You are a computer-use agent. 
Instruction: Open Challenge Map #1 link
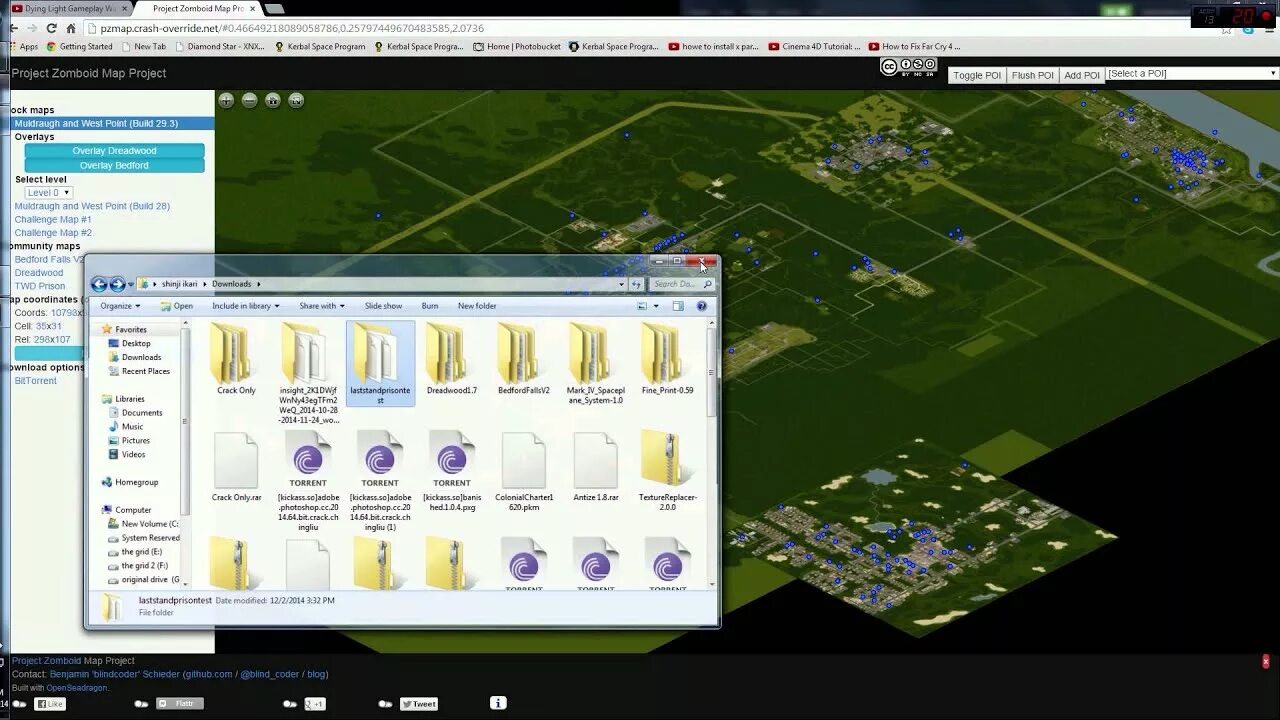pos(53,219)
